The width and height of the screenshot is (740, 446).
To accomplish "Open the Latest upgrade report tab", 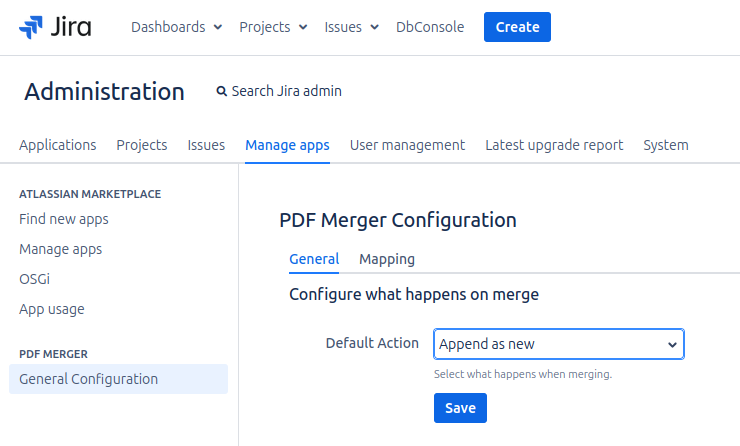I will (x=554, y=145).
